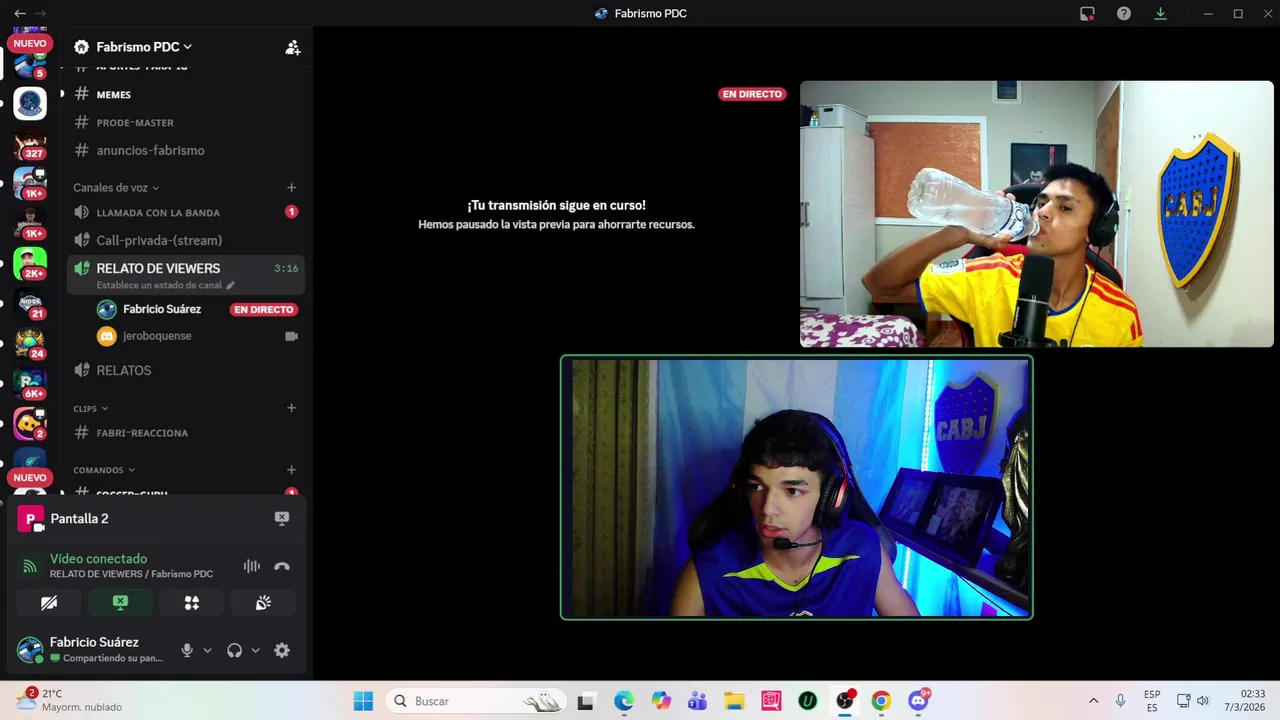This screenshot has width=1280, height=720.
Task: Add channel to COMANDOS category
Action: coord(291,470)
